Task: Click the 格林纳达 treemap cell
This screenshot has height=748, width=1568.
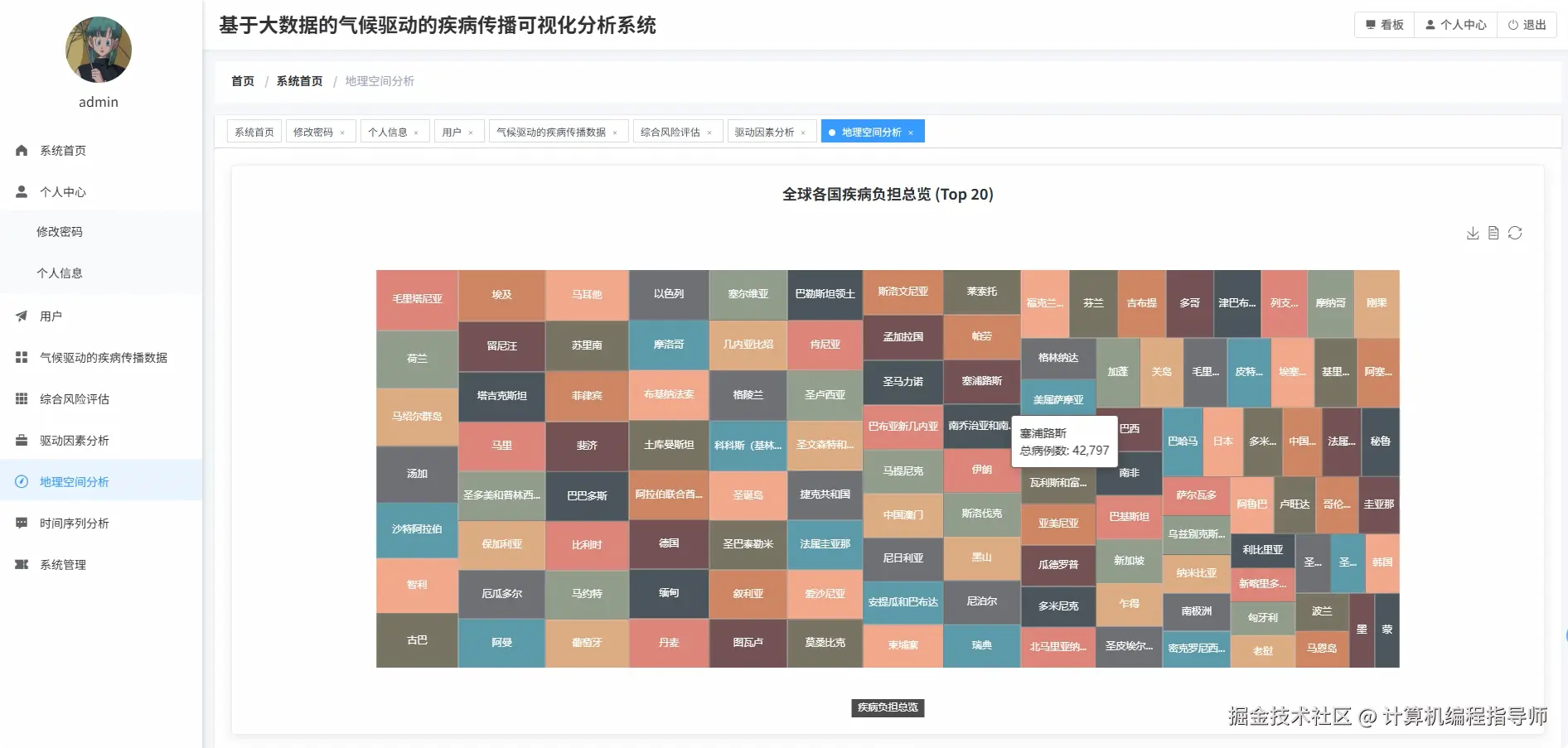Action: click(1058, 359)
